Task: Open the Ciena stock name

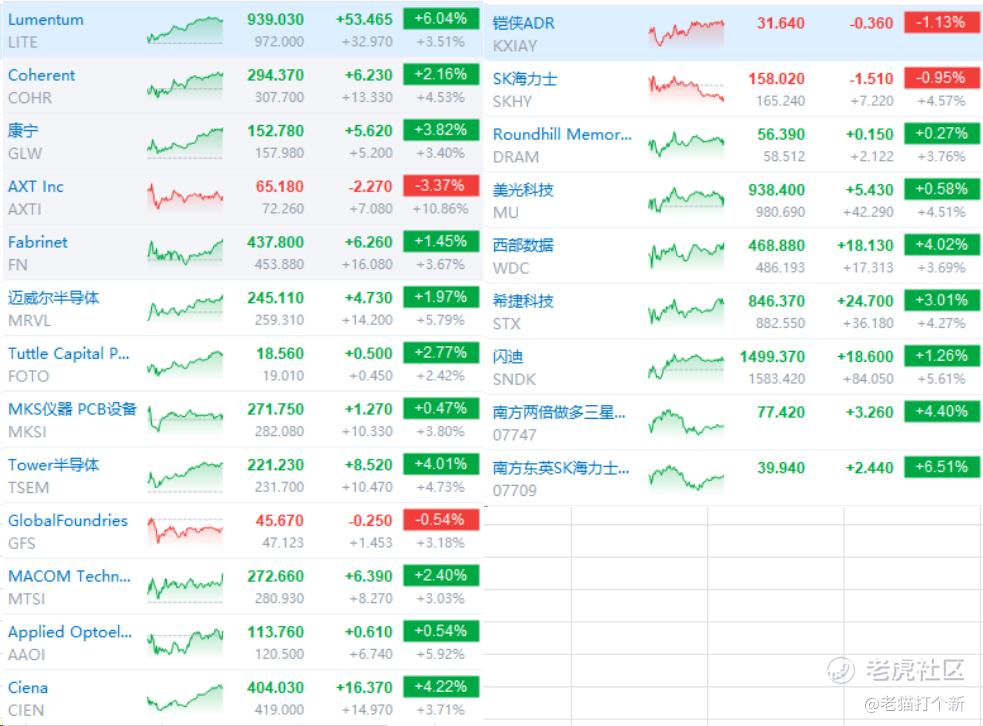Action: (x=28, y=688)
